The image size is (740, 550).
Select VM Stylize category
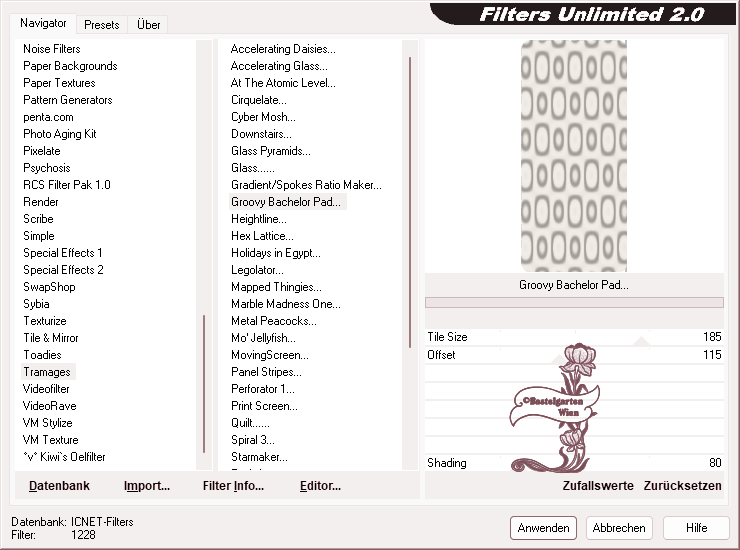pyautogui.click(x=48, y=423)
